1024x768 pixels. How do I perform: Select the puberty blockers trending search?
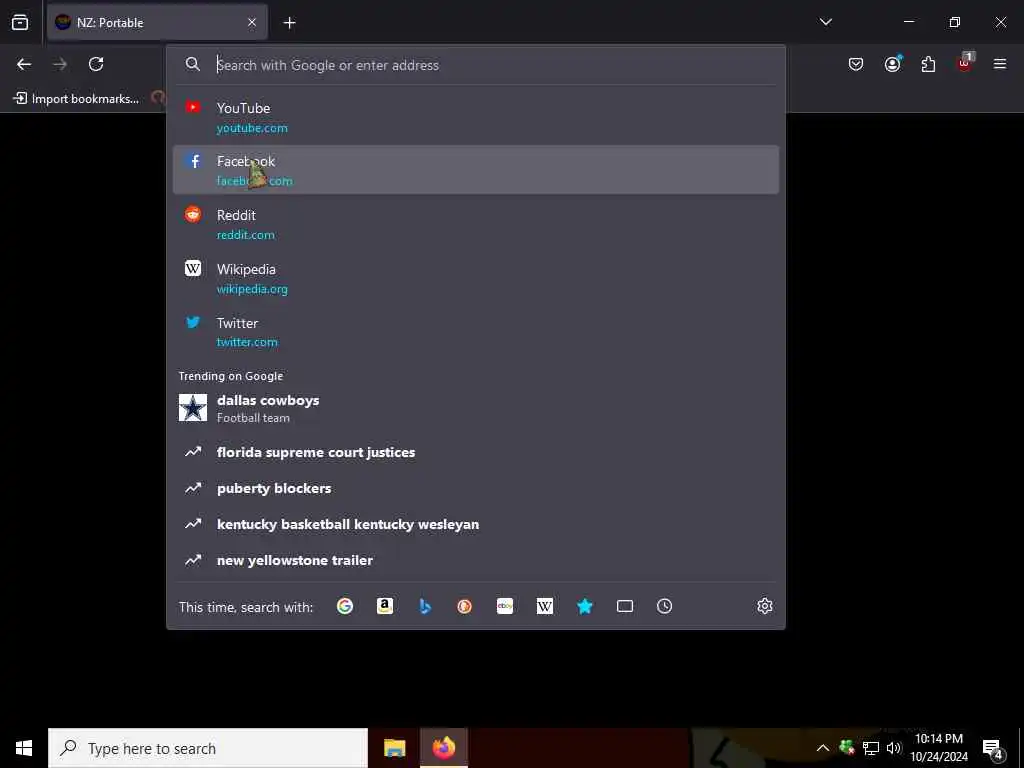(x=475, y=488)
